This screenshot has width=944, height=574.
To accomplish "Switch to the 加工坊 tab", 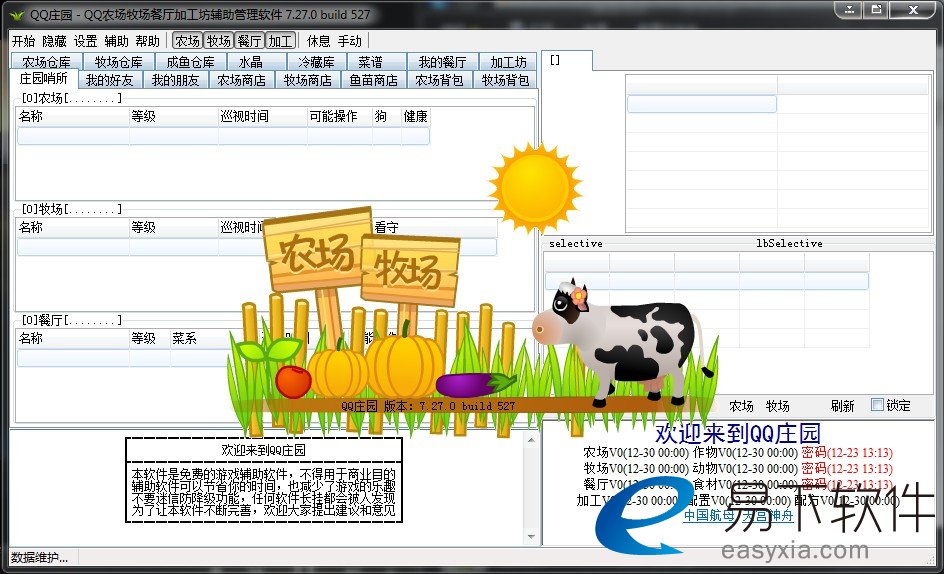I will coord(508,62).
